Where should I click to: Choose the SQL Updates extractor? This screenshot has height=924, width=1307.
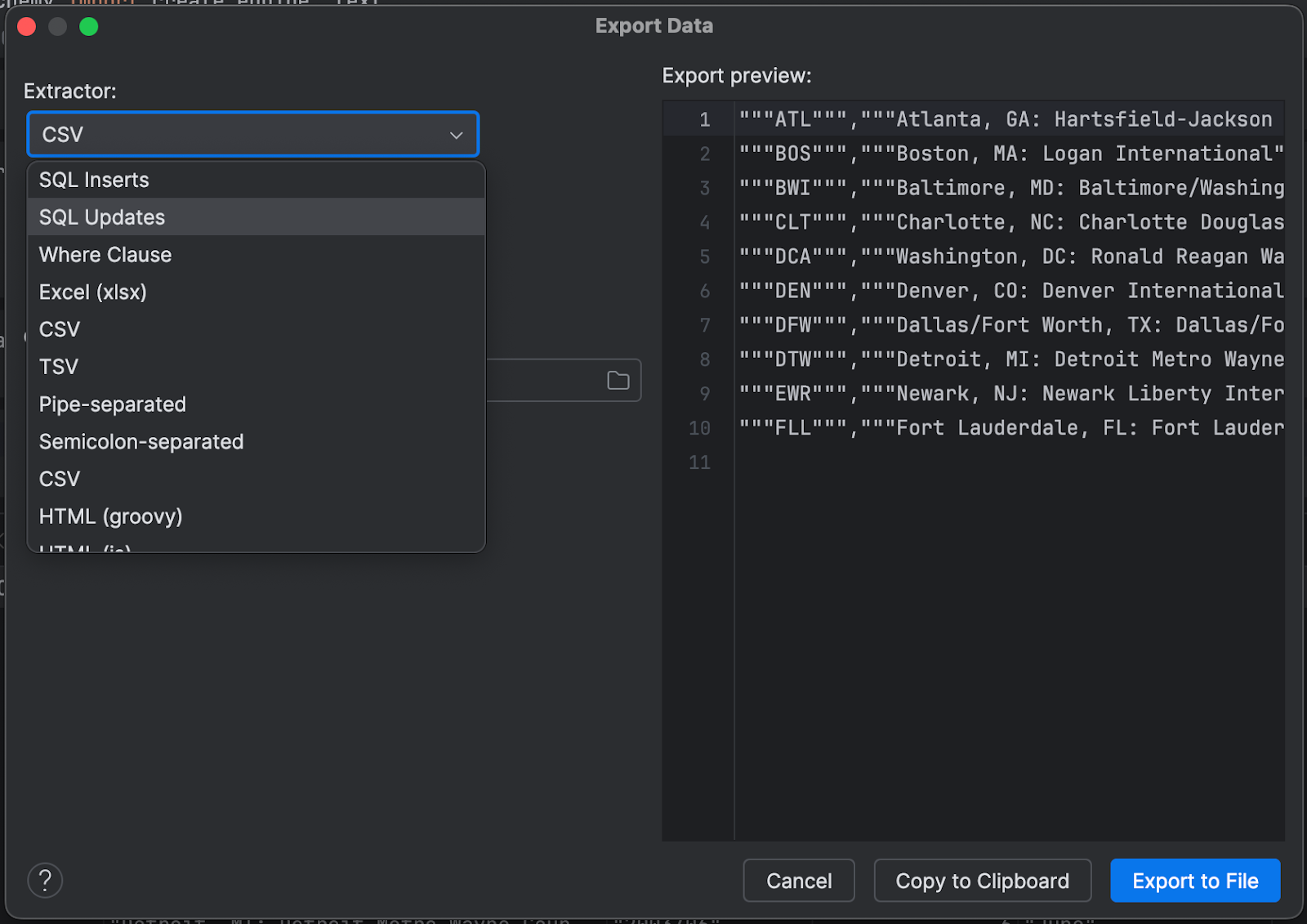point(102,217)
